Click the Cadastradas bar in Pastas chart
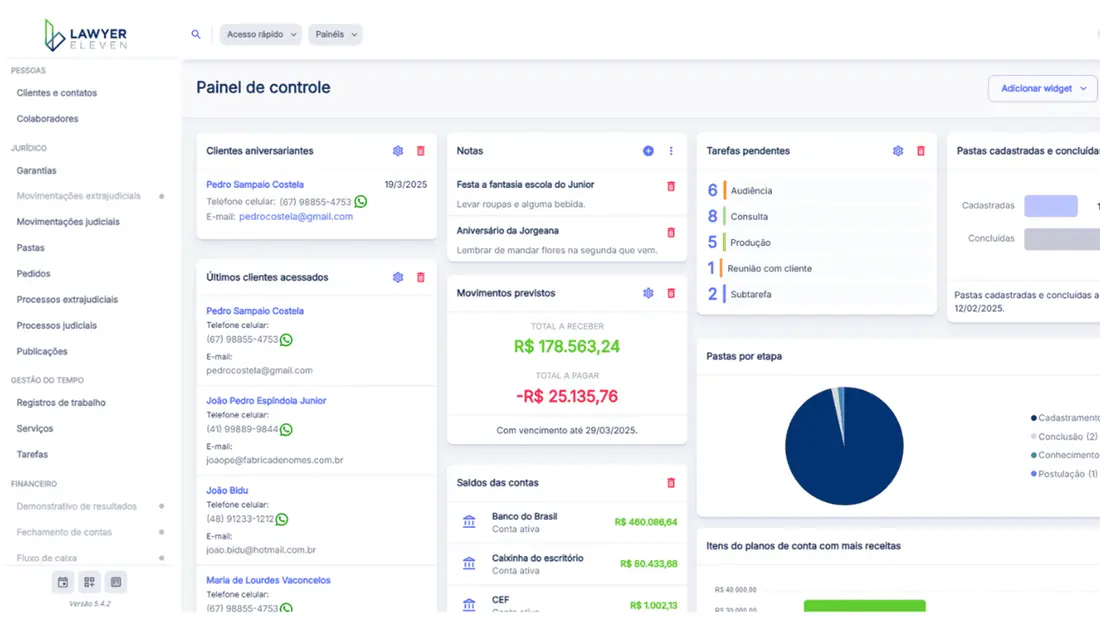 [1050, 206]
